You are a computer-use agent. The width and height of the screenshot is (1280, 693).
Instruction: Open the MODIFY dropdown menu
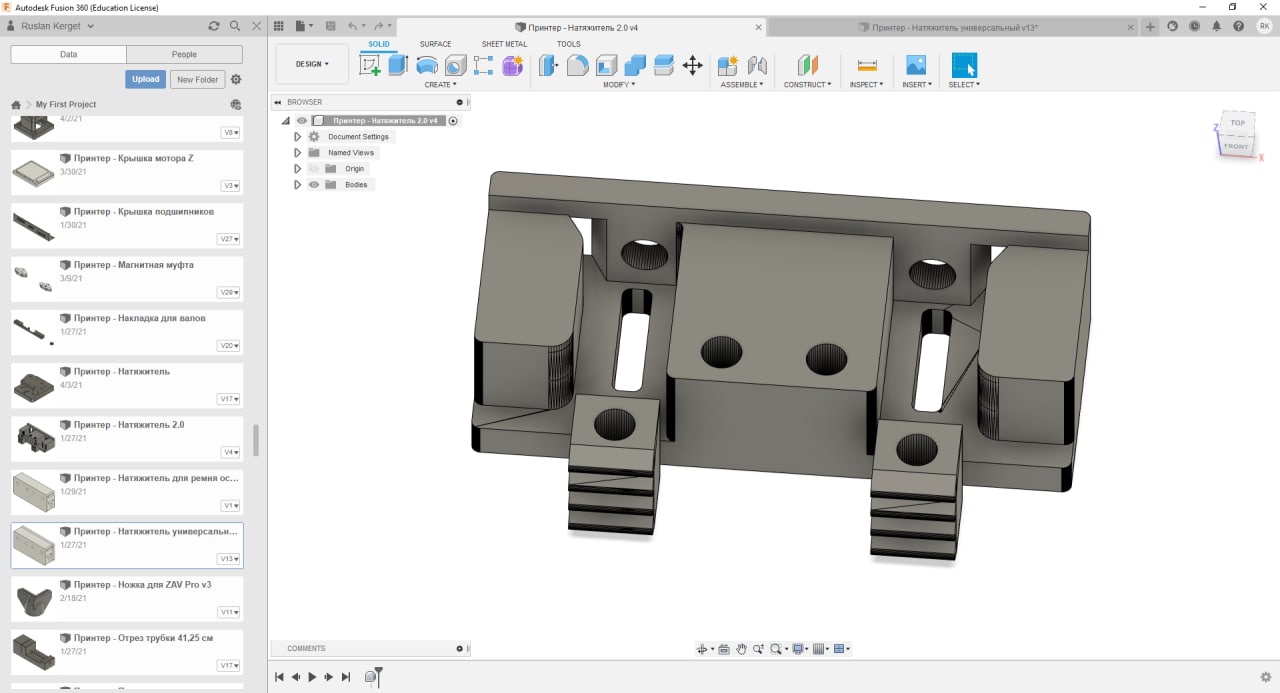click(x=619, y=85)
